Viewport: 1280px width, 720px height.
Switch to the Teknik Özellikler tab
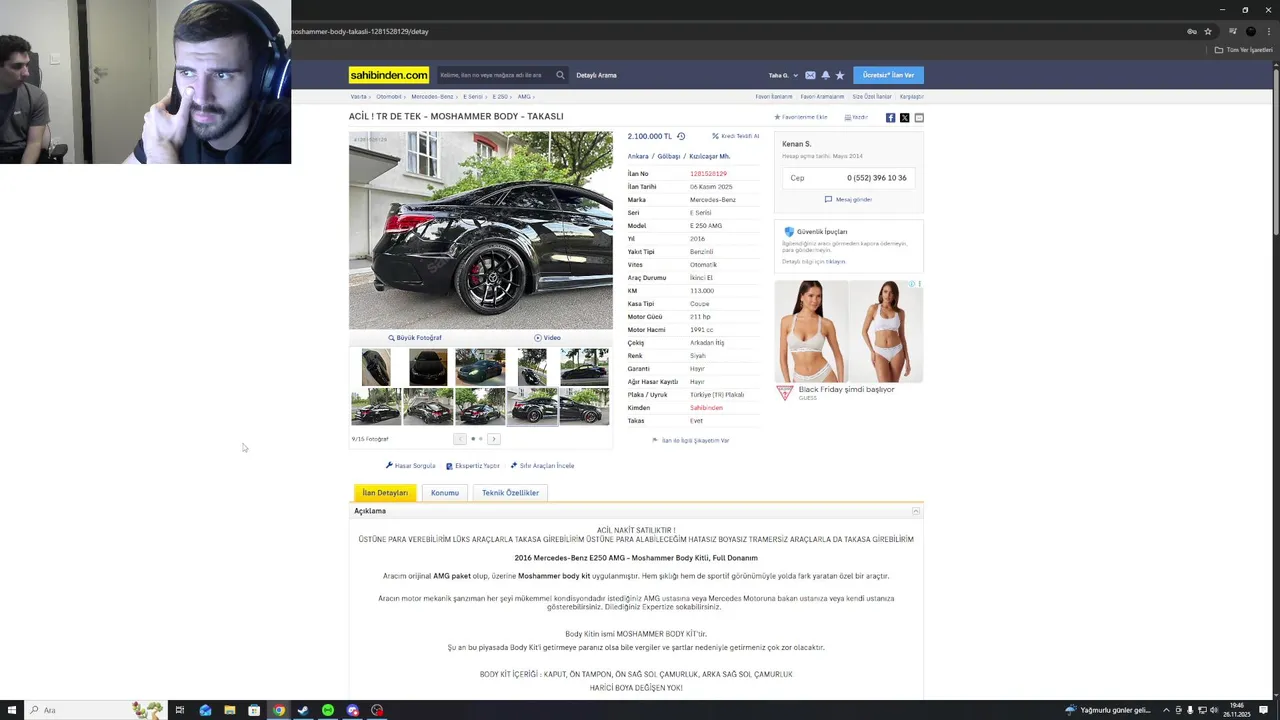(x=510, y=493)
